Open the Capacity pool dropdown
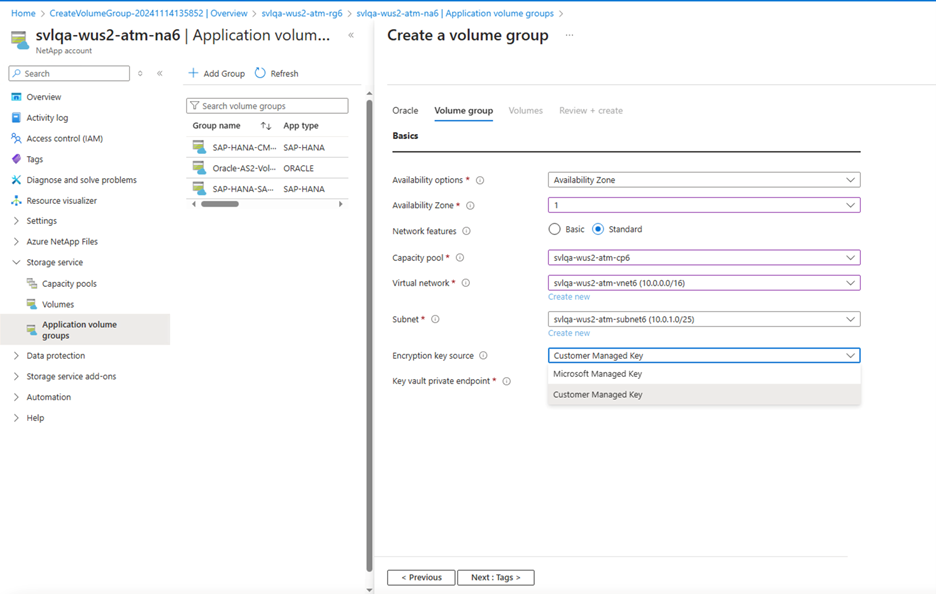Image resolution: width=936 pixels, height=594 pixels. (x=704, y=258)
